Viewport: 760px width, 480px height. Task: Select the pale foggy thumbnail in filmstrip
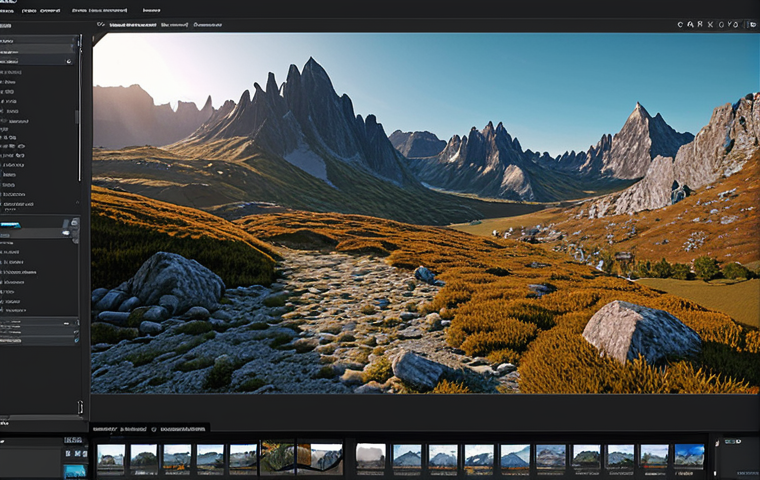coord(371,458)
